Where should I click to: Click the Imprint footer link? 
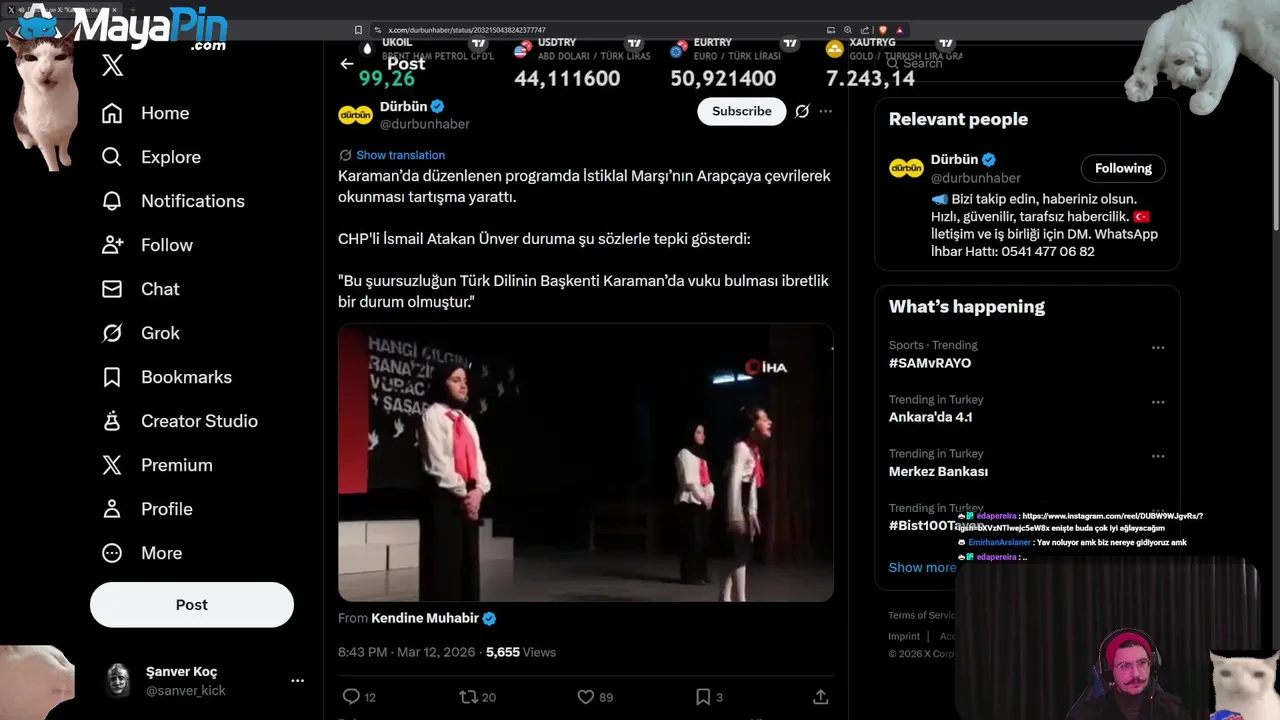(x=904, y=636)
